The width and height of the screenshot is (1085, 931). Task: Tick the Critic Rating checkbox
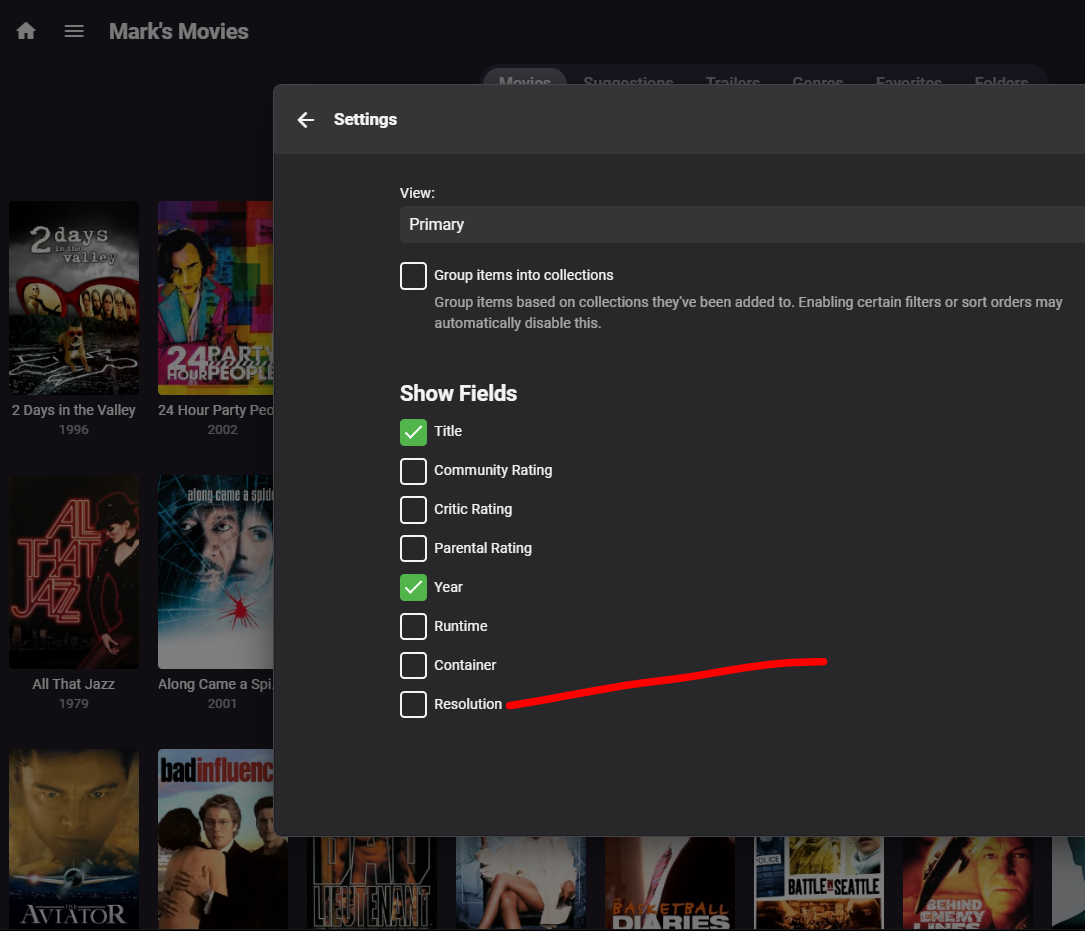(413, 510)
